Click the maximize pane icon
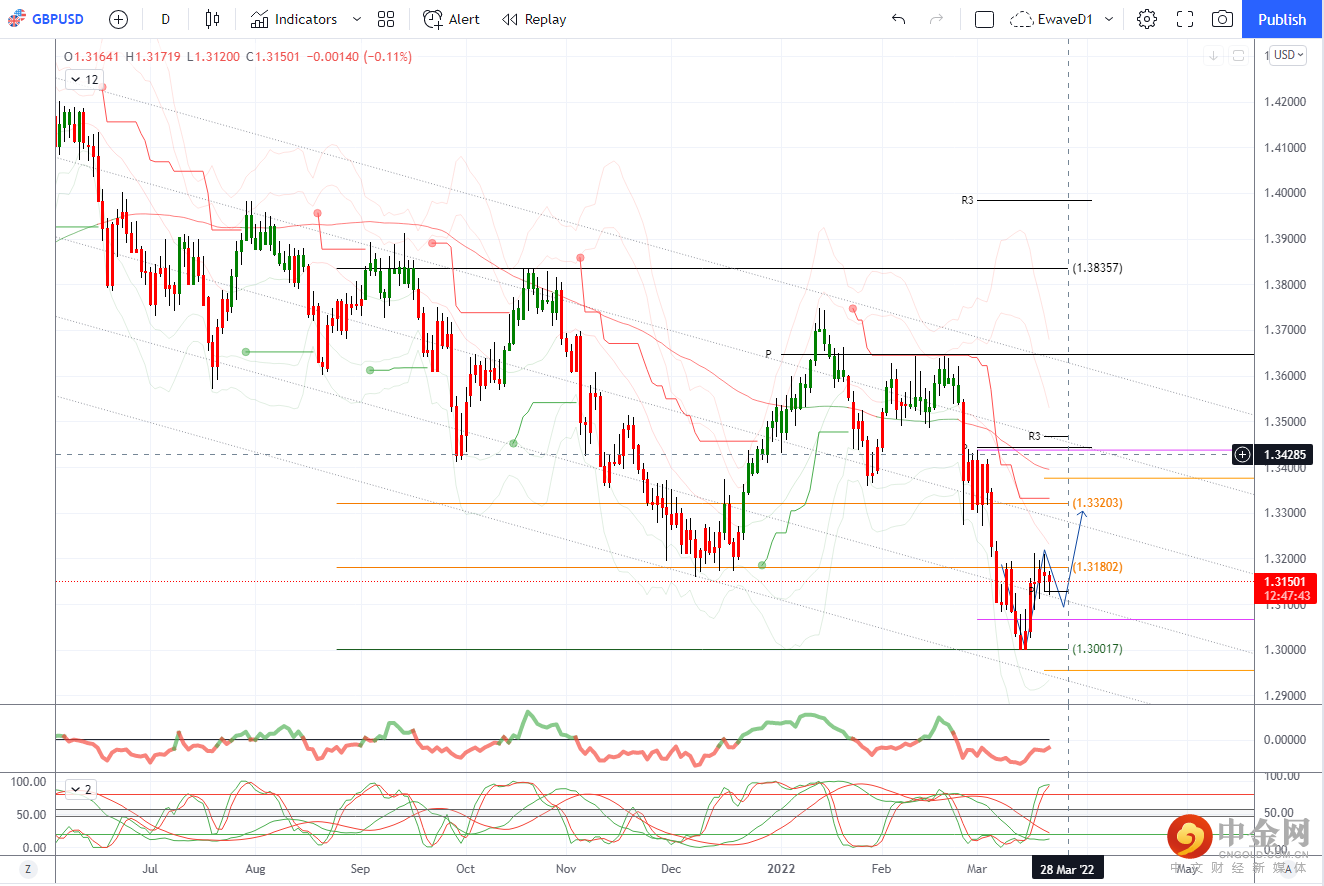The image size is (1324, 886). click(1238, 56)
